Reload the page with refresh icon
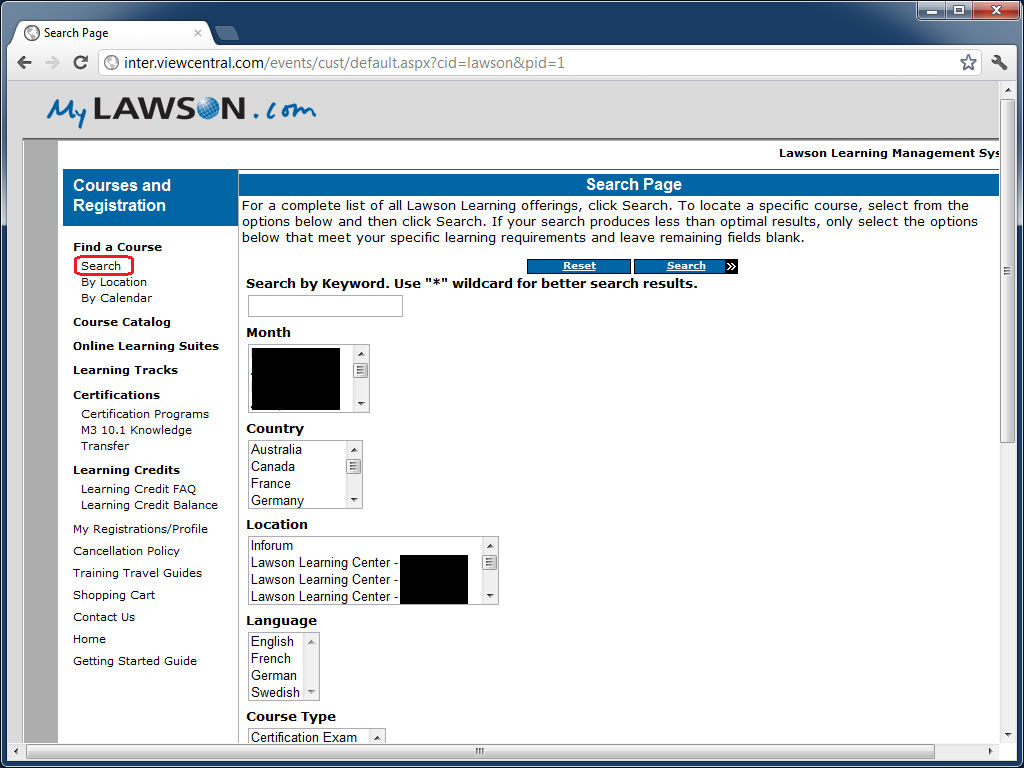The width and height of the screenshot is (1024, 768). (x=81, y=63)
